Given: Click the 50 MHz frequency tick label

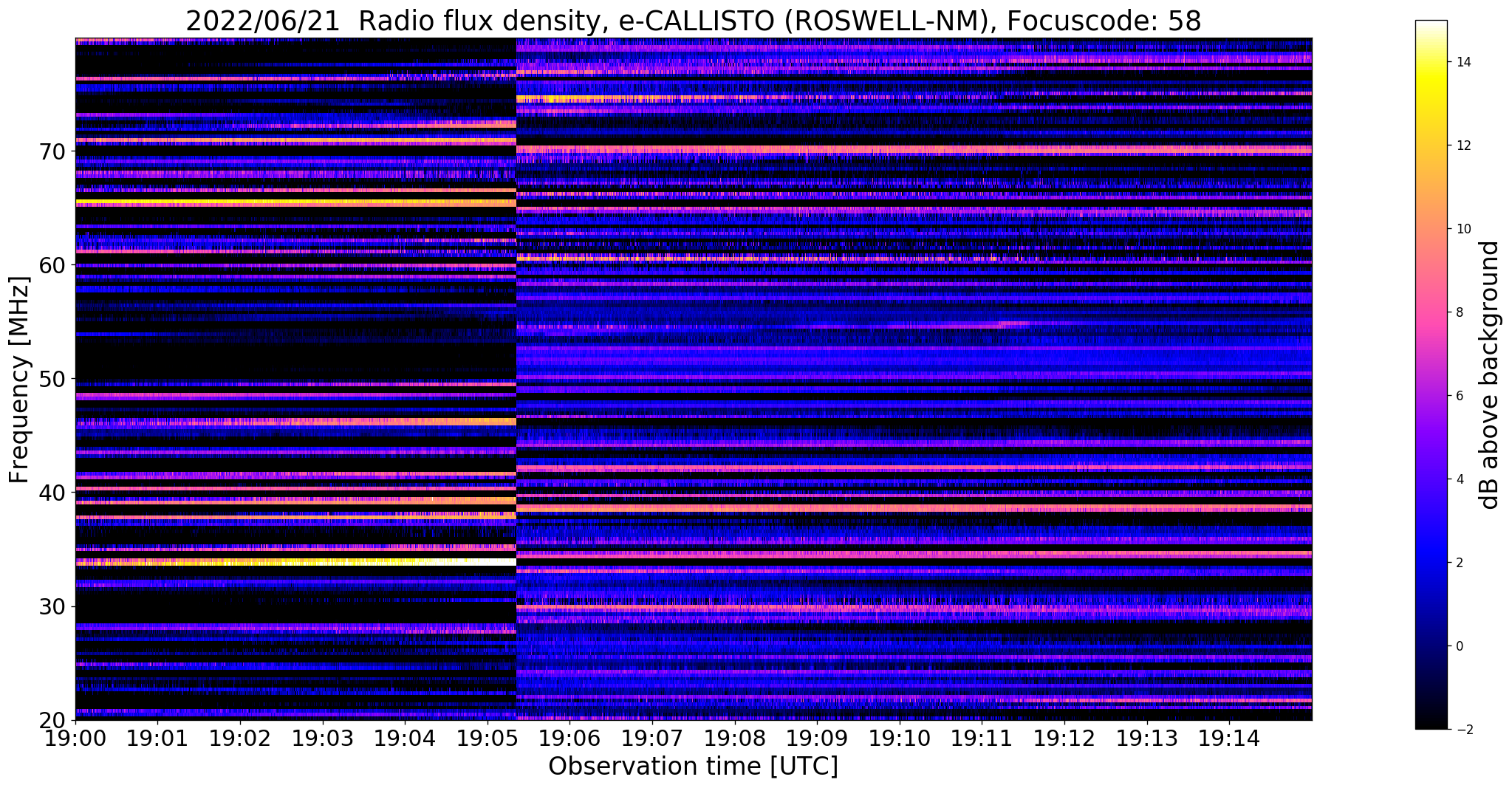Looking at the screenshot, I should tap(50, 379).
